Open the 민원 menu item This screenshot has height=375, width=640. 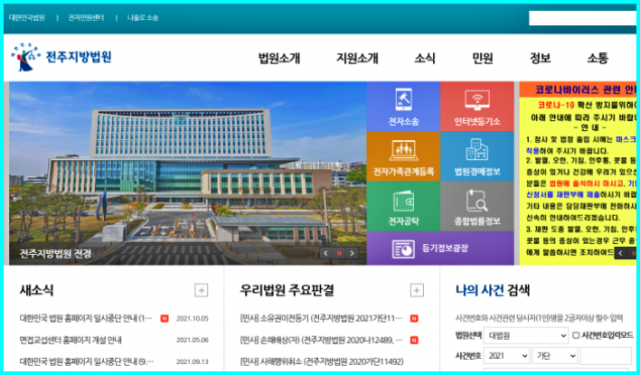482,58
